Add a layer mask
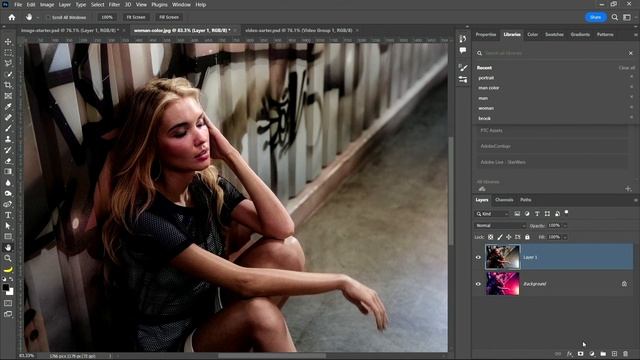 click(x=580, y=354)
